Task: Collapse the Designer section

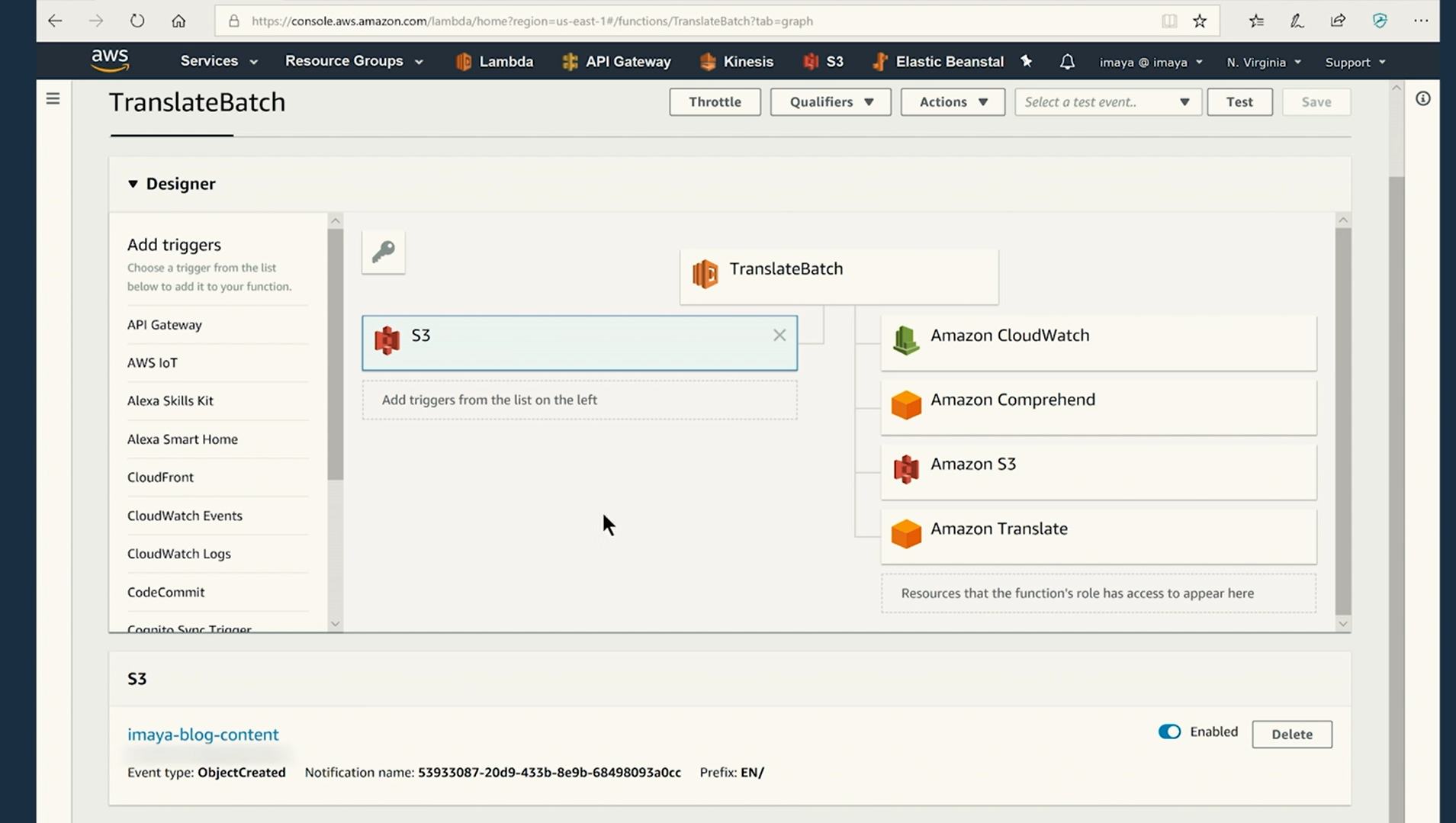Action: click(133, 184)
